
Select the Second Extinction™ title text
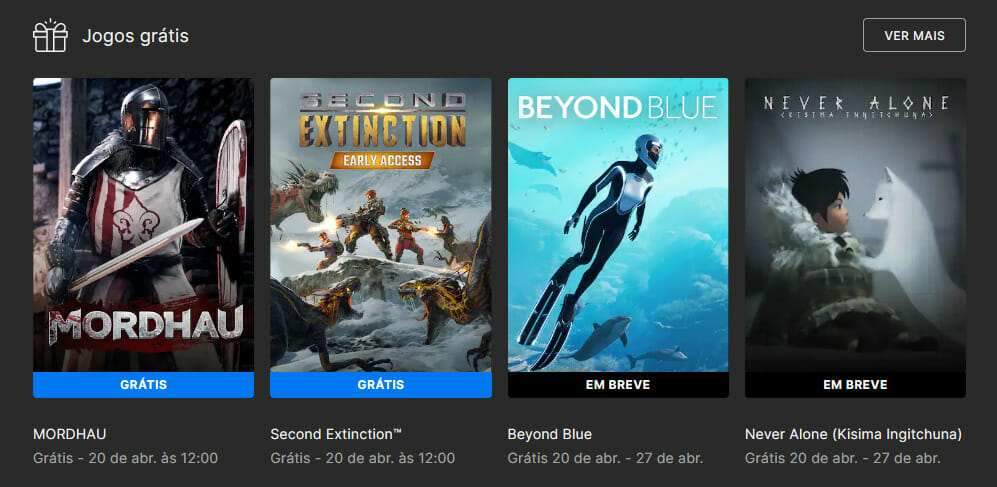tap(336, 434)
